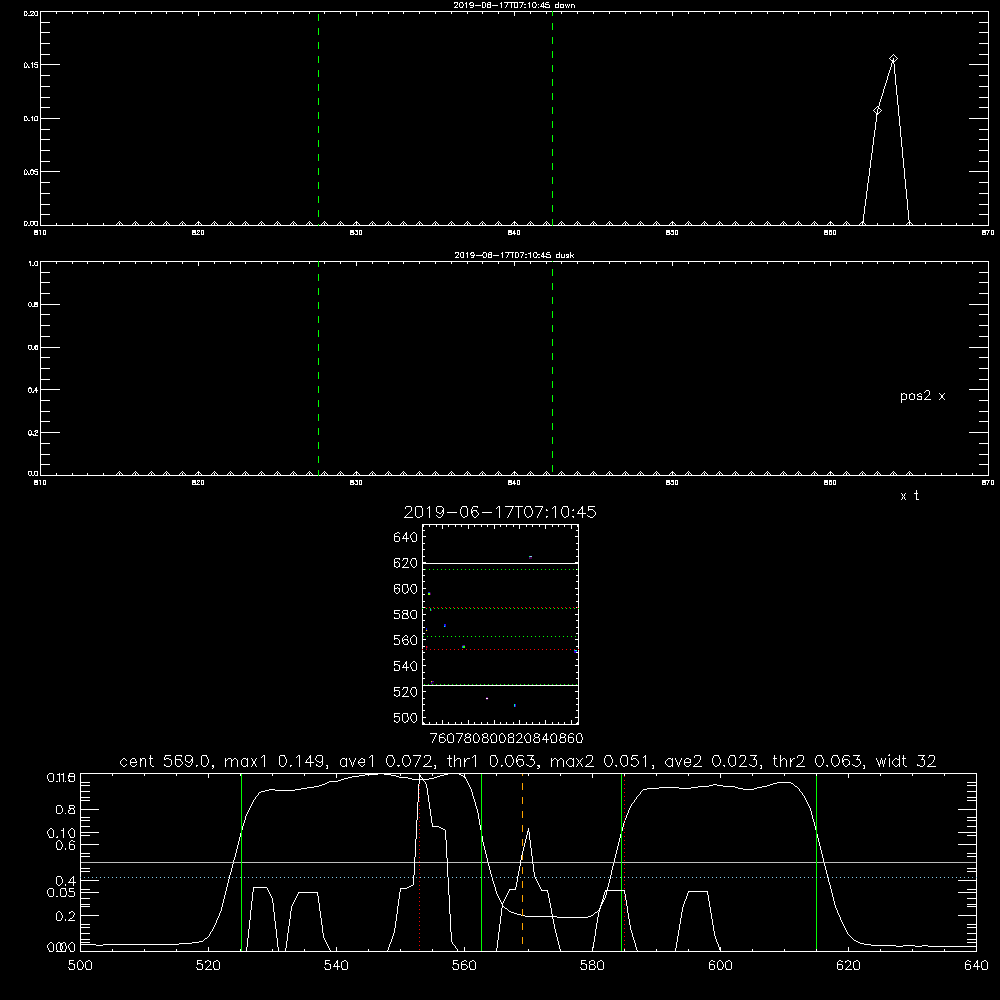
Task: Click the highest diamond marker at dawn peak
Action: point(893,59)
